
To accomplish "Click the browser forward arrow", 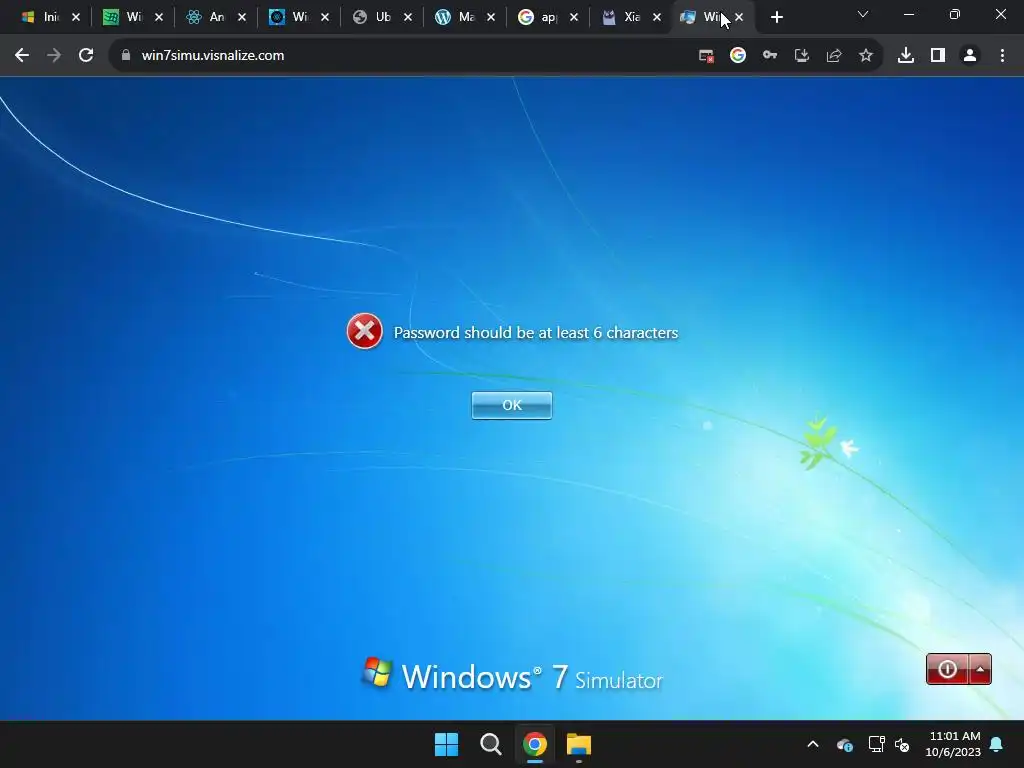I will pyautogui.click(x=54, y=56).
